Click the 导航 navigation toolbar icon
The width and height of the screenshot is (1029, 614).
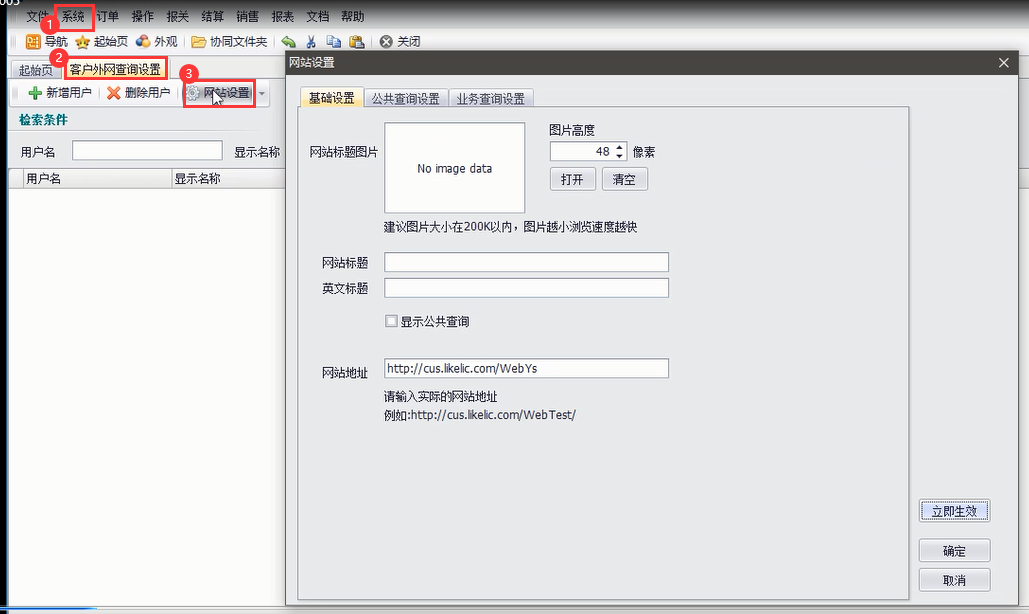(x=33, y=42)
